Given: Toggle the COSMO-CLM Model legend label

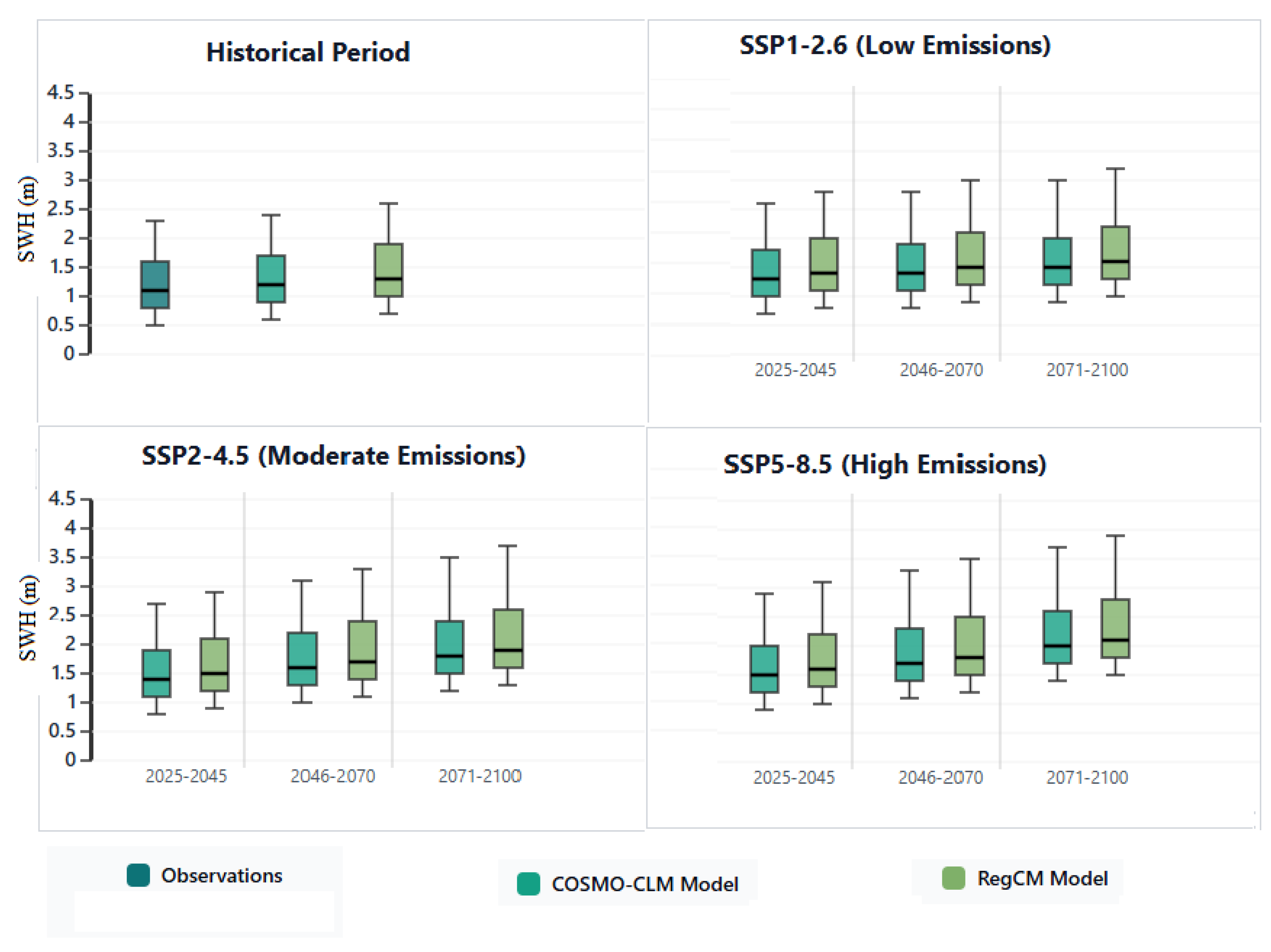Looking at the screenshot, I should tap(645, 884).
